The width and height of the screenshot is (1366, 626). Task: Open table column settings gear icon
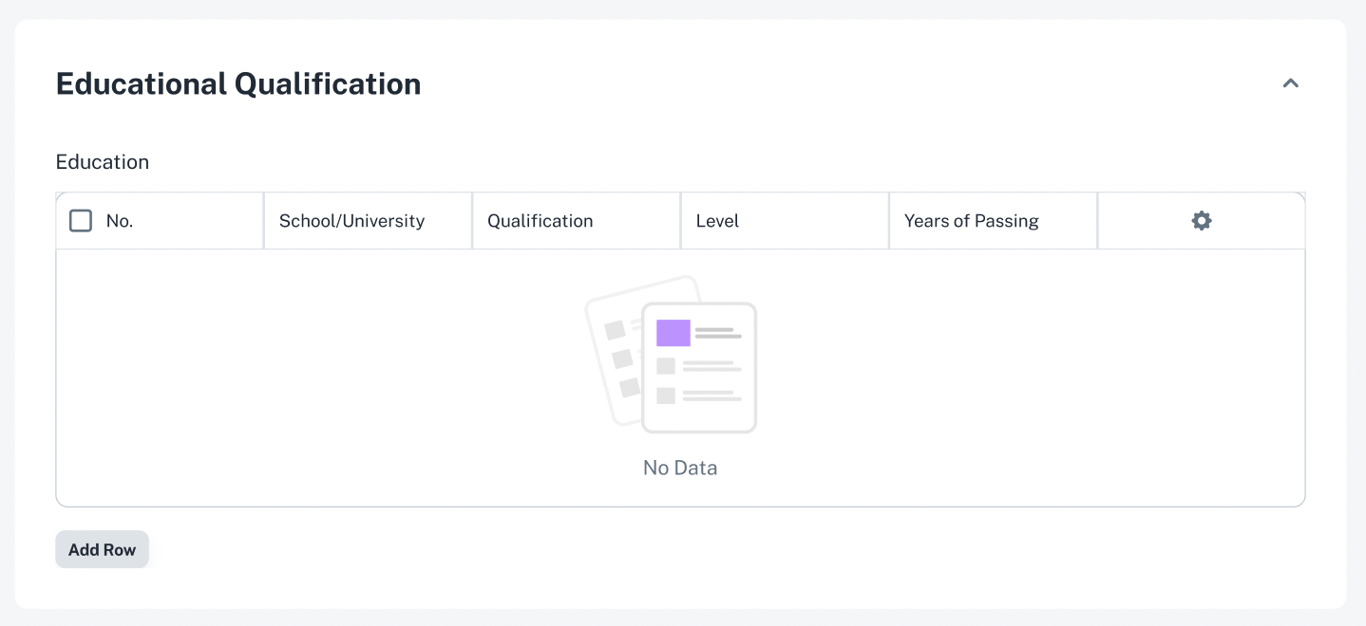(1201, 221)
